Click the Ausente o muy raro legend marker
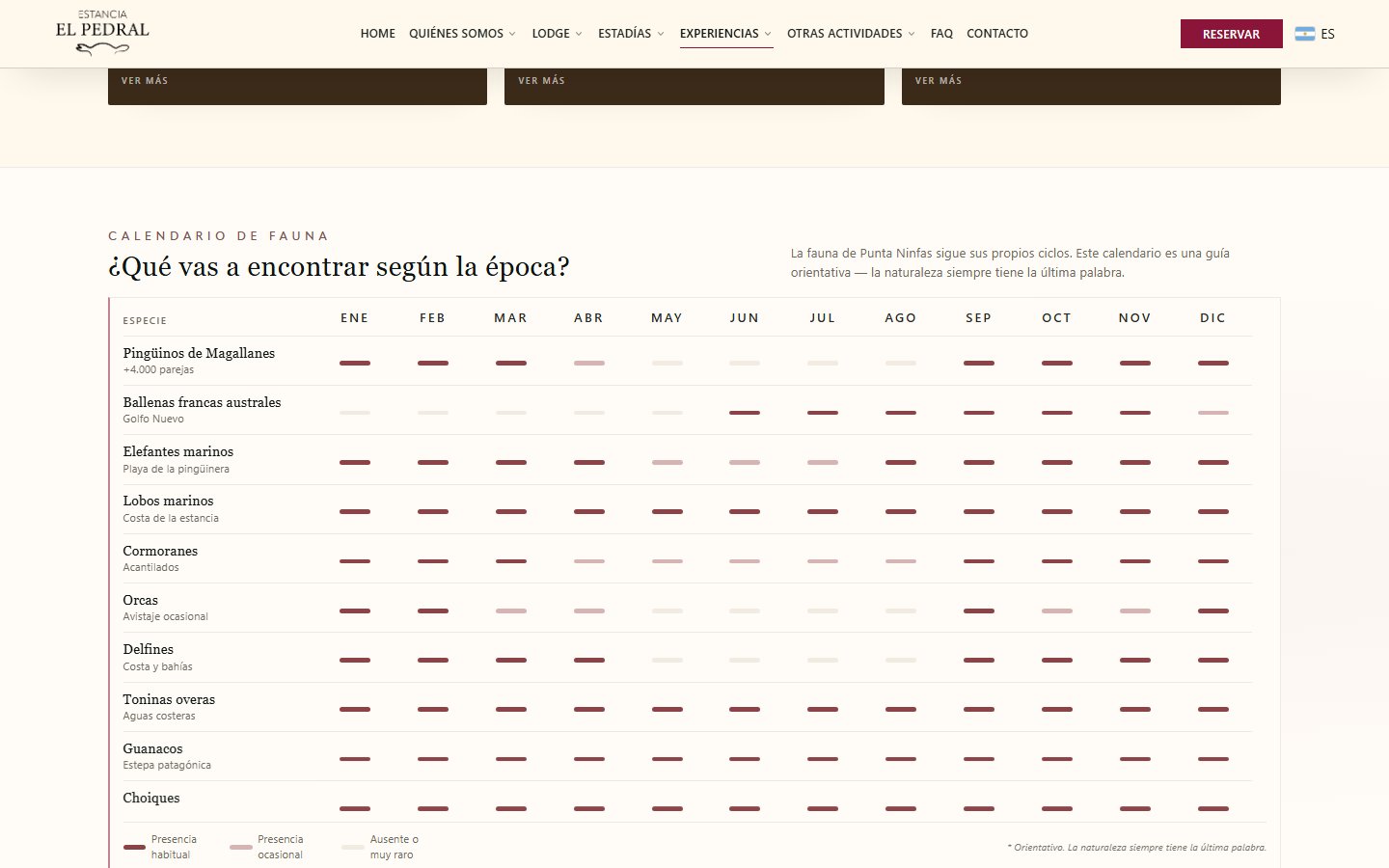This screenshot has width=1389, height=868. pyautogui.click(x=353, y=847)
